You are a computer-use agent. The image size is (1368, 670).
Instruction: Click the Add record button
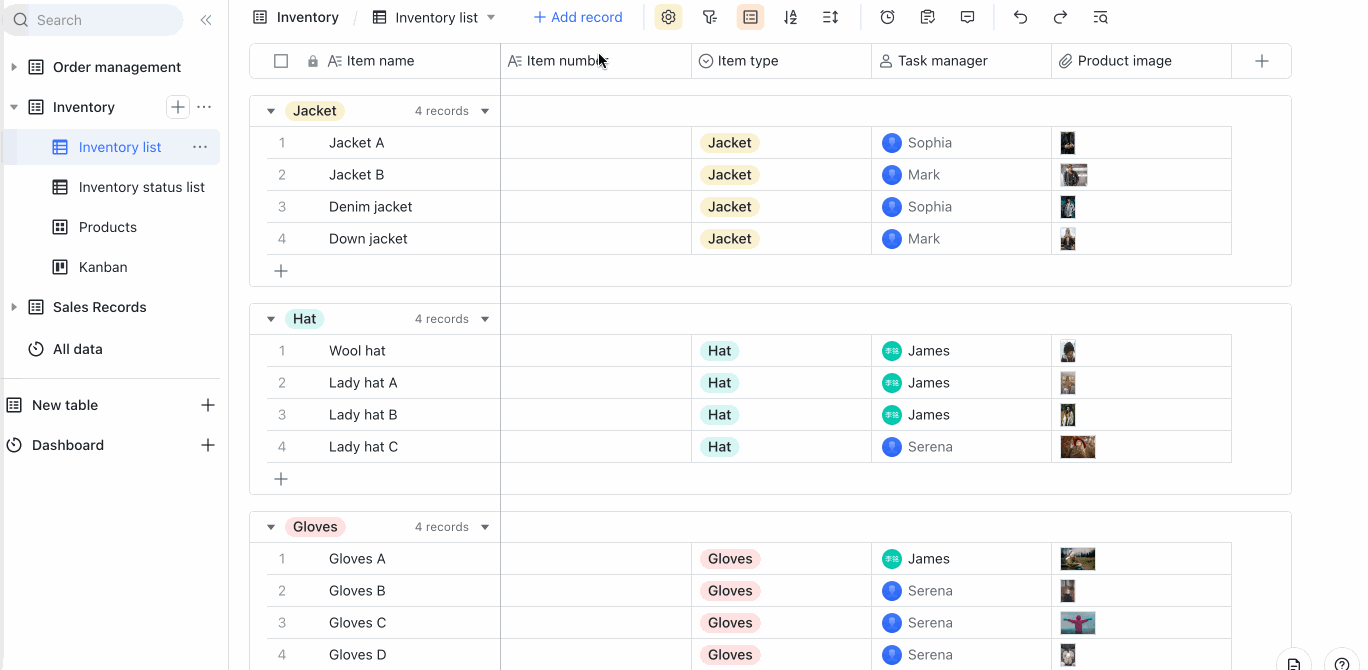tap(578, 17)
